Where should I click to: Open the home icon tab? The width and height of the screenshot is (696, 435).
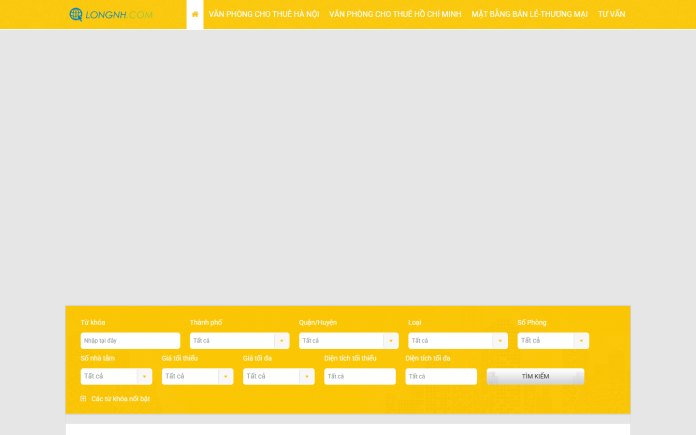(195, 14)
